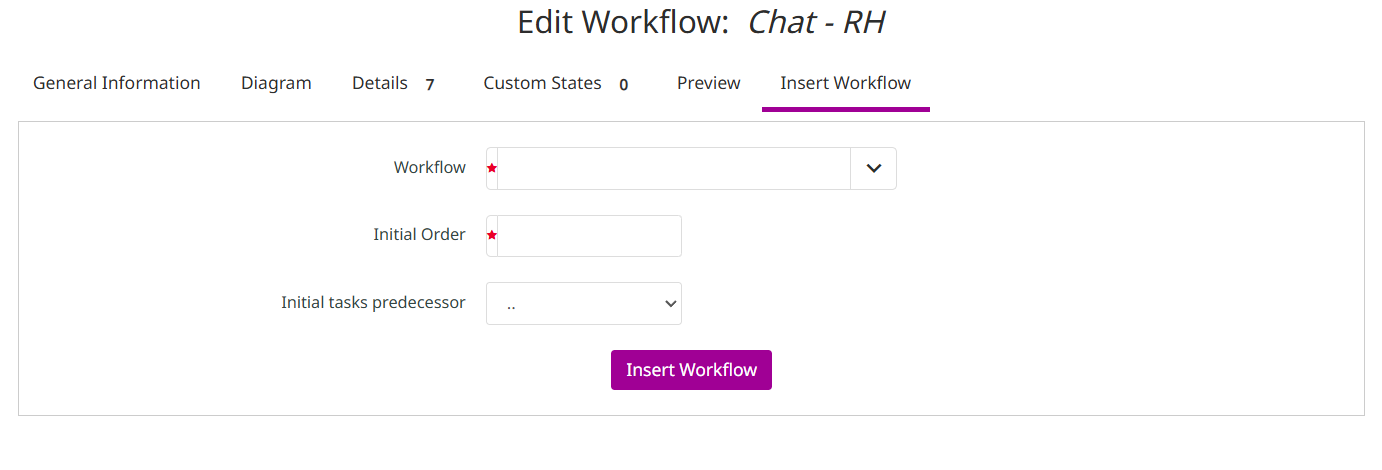This screenshot has width=1382, height=470.
Task: Open the Initial tasks predecessor dropdown
Action: click(584, 303)
